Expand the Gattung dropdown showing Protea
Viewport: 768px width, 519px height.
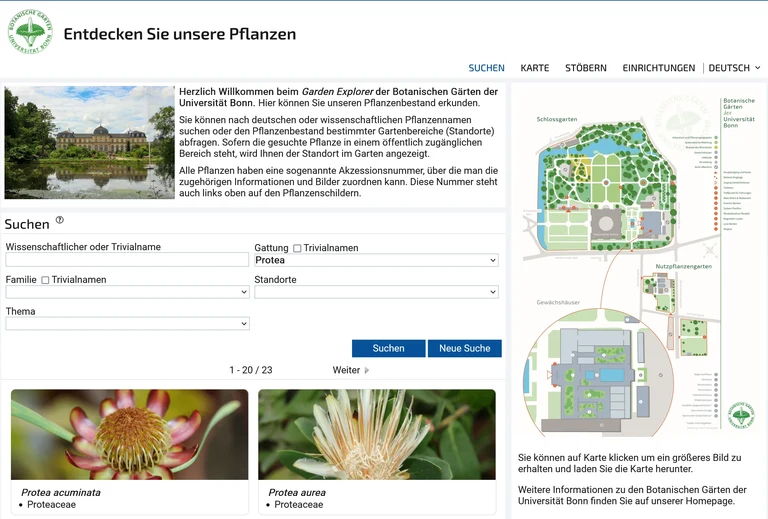(x=376, y=260)
